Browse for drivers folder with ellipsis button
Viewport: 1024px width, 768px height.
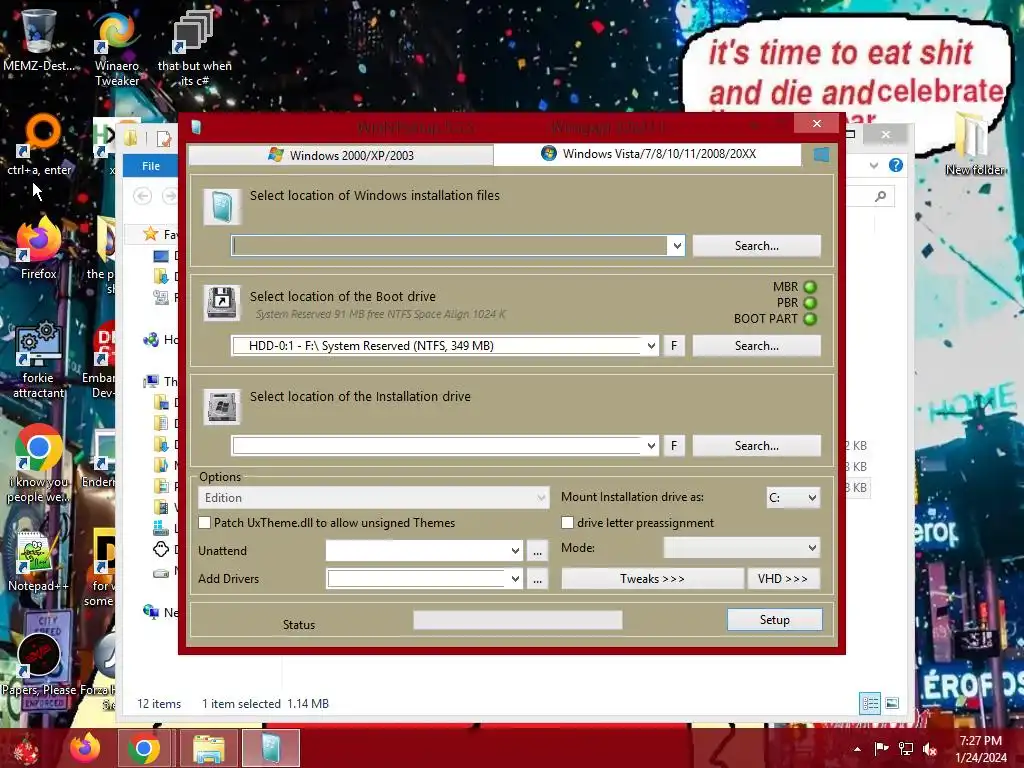(537, 579)
